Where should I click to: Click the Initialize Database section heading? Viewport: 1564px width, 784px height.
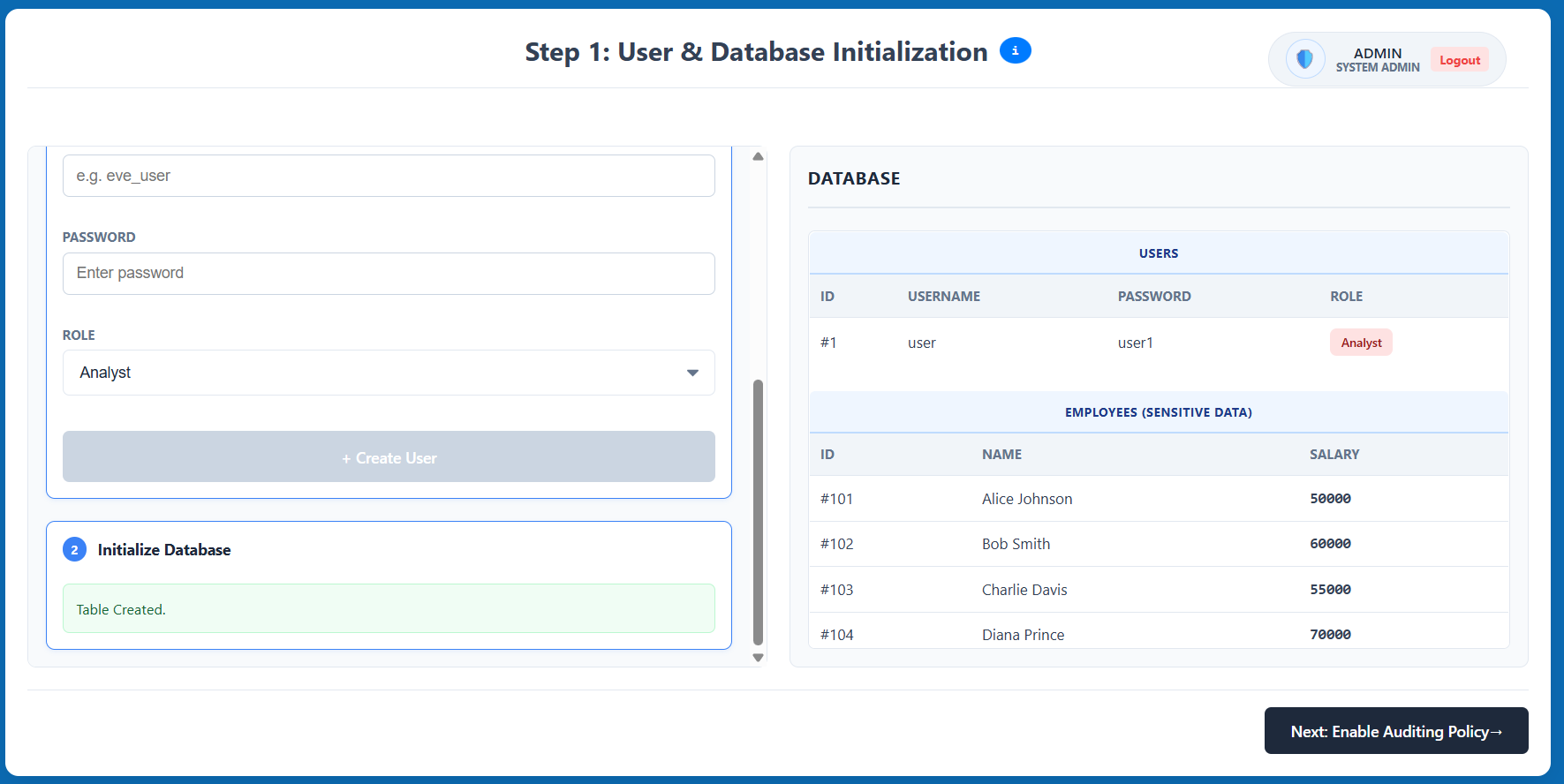[164, 550]
